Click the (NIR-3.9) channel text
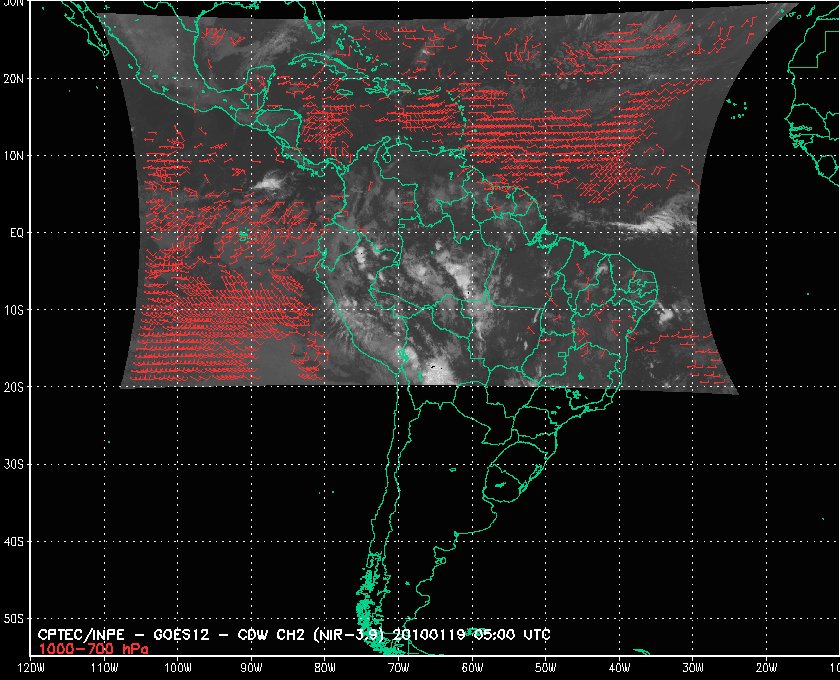This screenshot has width=840, height=680. click(x=349, y=636)
